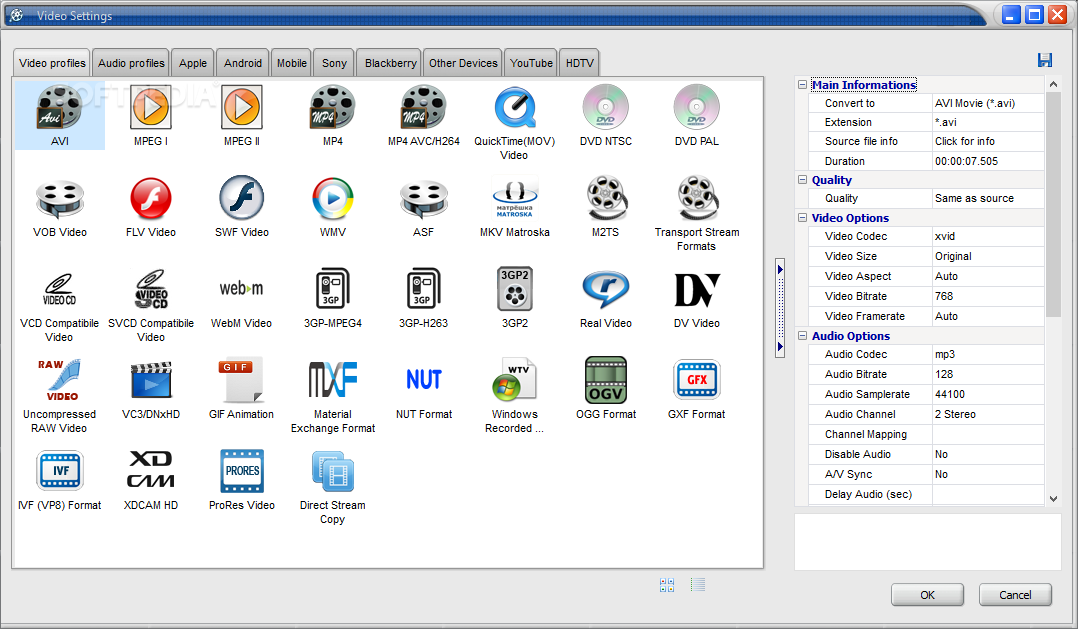Pick the ASF format icon
Screen dimensions: 1078x629
(424, 199)
